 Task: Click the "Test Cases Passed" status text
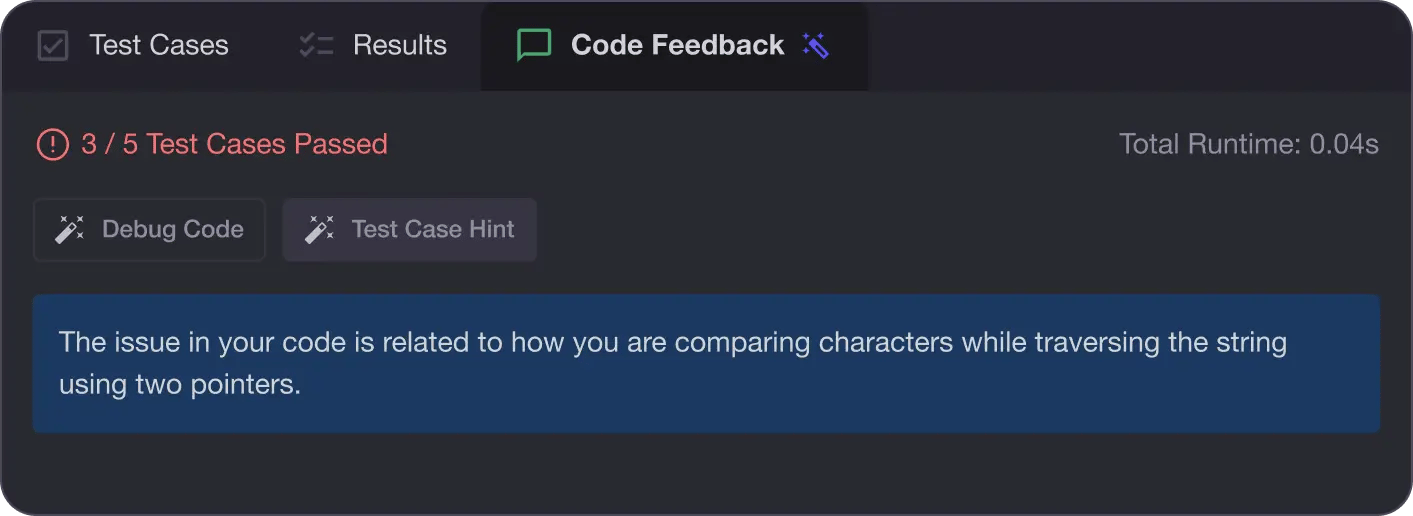[267, 145]
